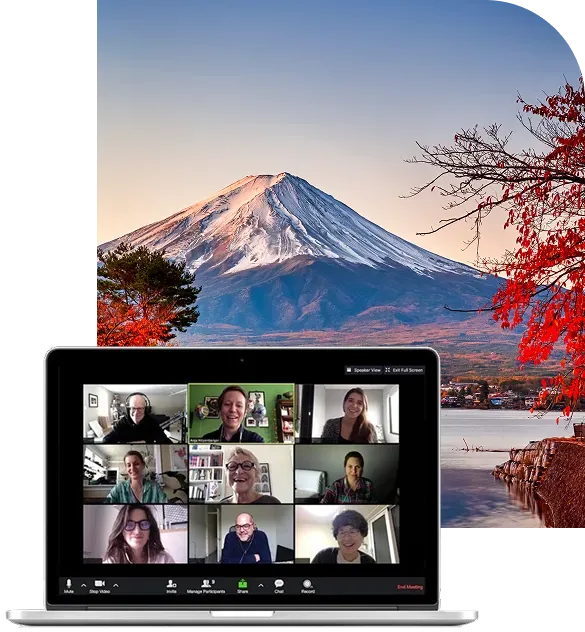
Task: Mute the microphone in Zoom toolbar
Action: pyautogui.click(x=69, y=586)
